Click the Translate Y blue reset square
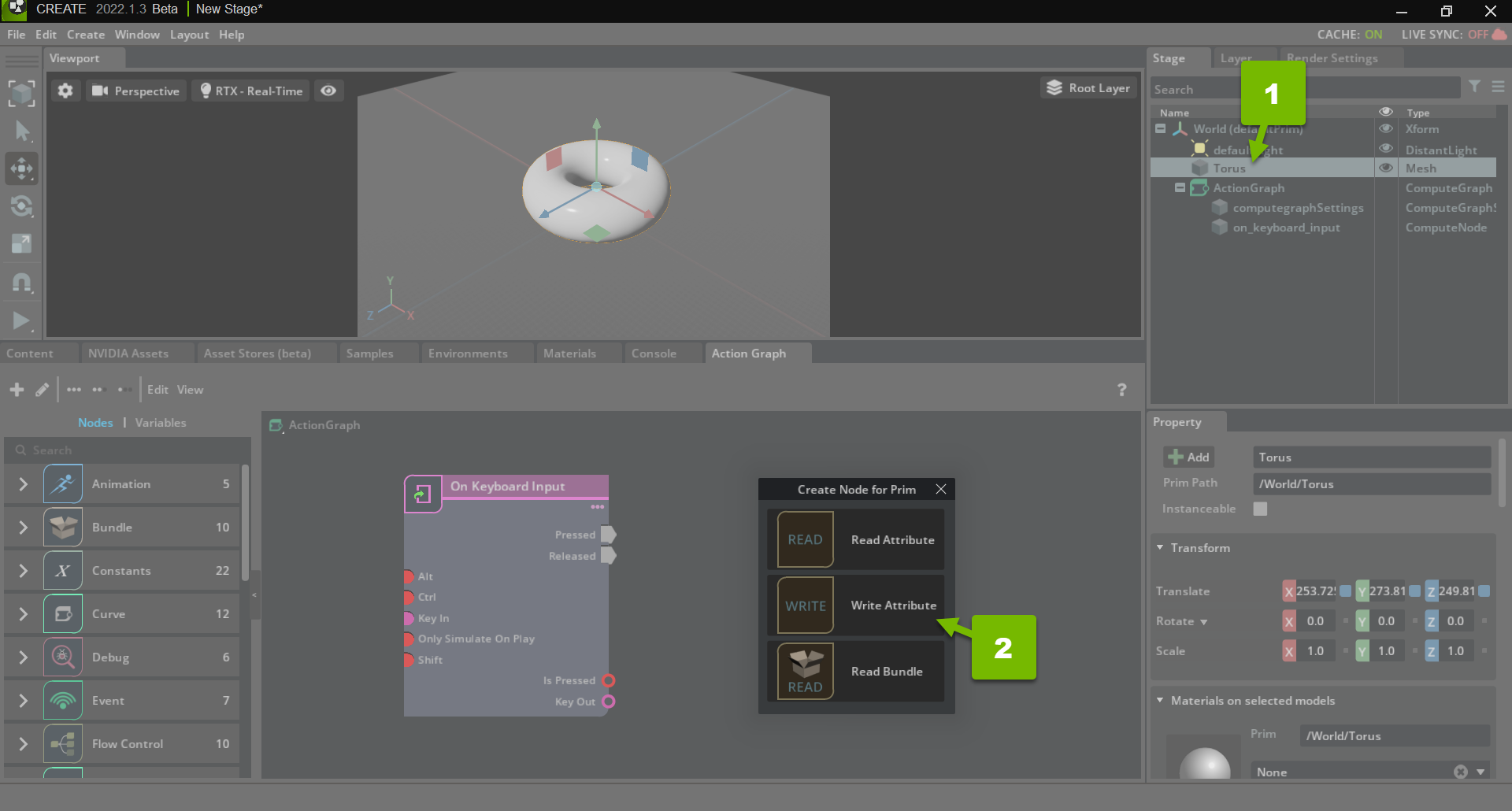 [1415, 591]
